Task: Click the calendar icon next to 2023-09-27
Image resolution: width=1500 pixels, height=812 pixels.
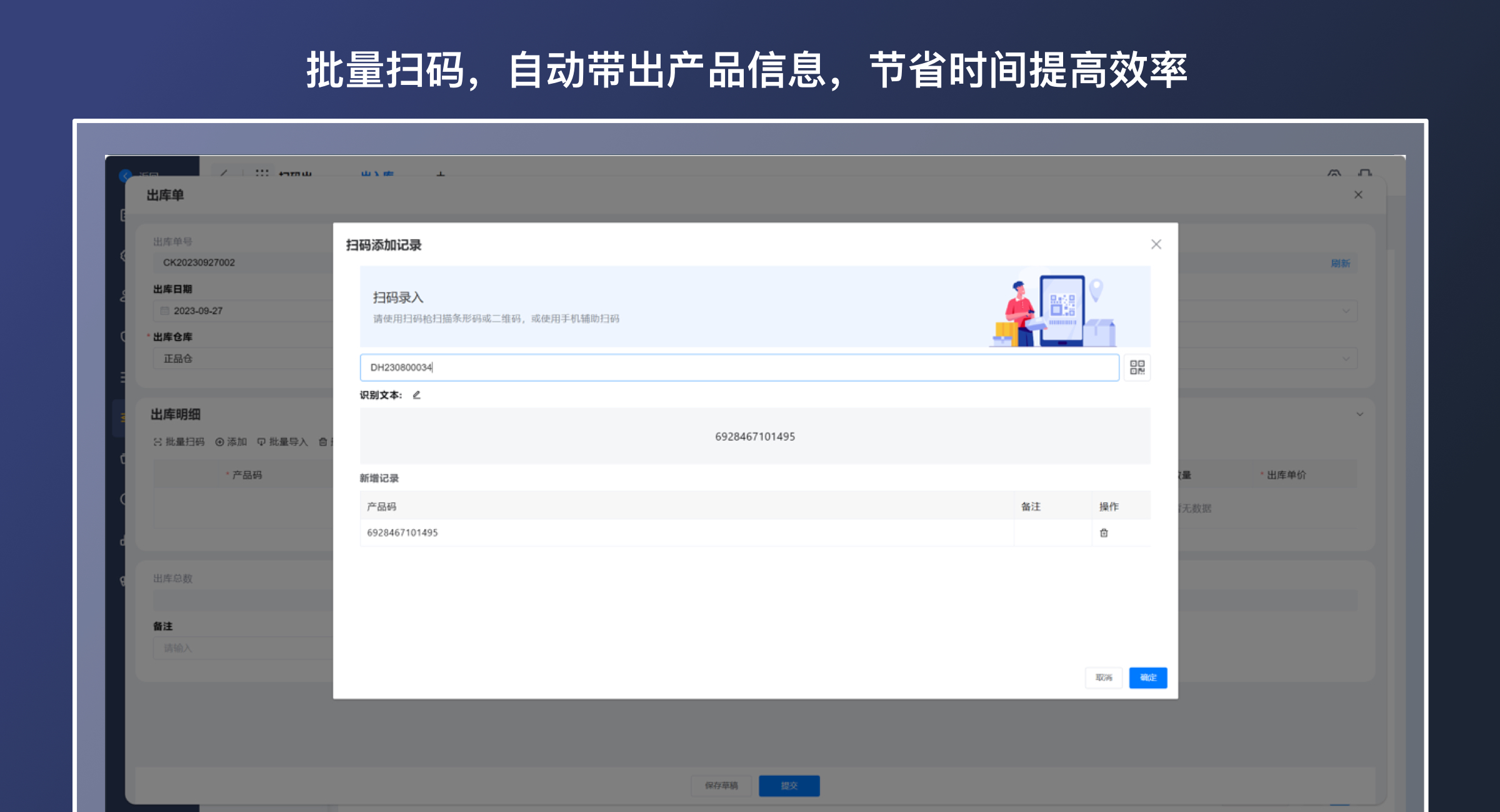Action: [x=165, y=310]
